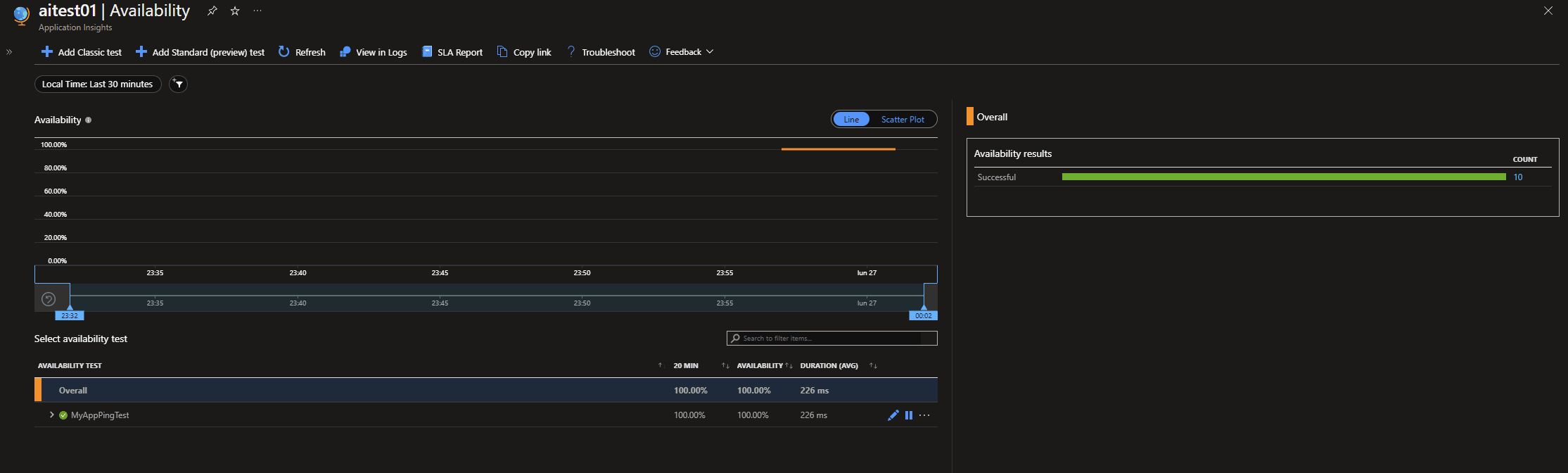Open the Local Time range picker
The image size is (1568, 473).
point(98,84)
